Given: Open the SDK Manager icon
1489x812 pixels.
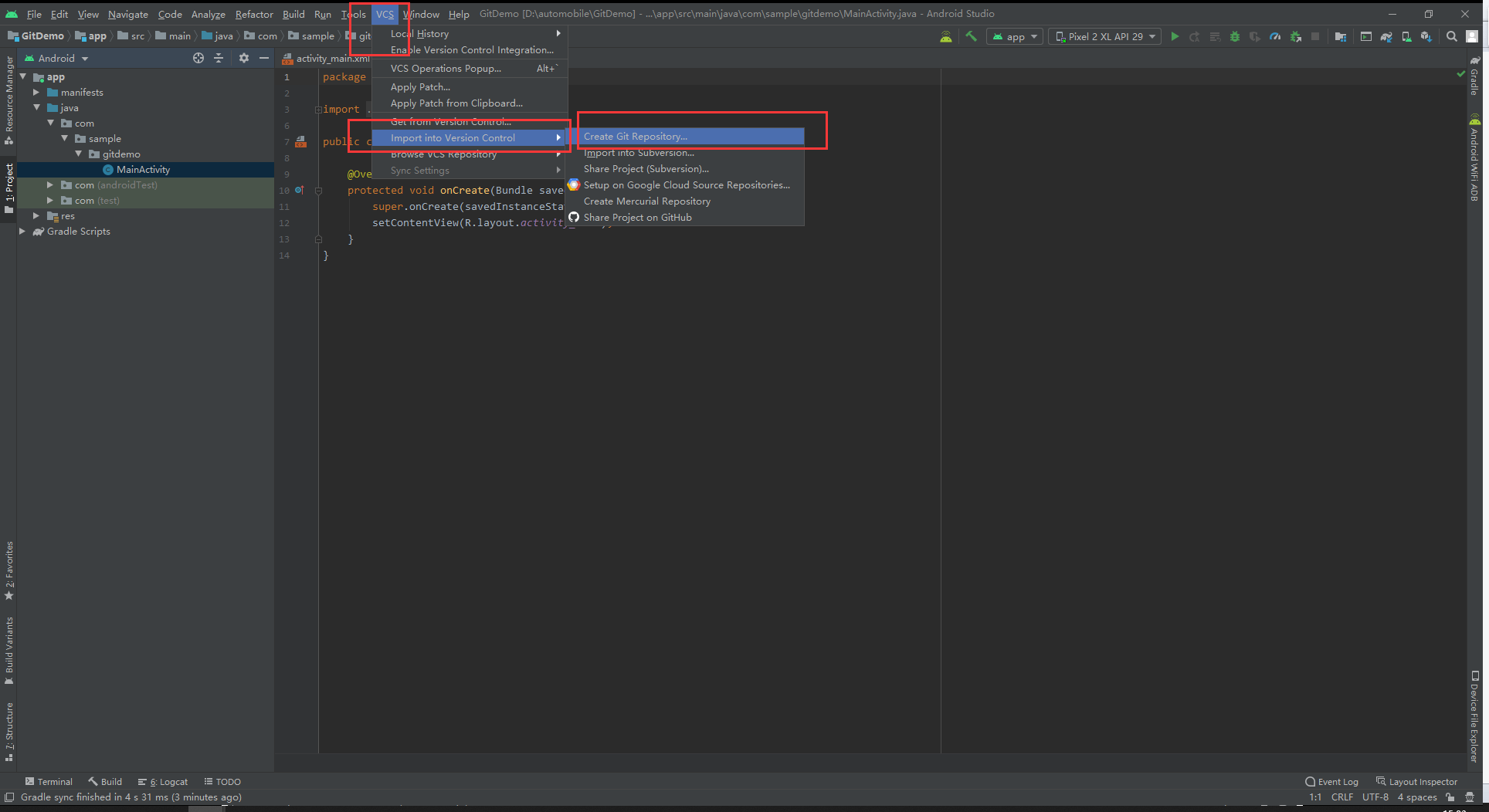Looking at the screenshot, I should [x=1426, y=36].
